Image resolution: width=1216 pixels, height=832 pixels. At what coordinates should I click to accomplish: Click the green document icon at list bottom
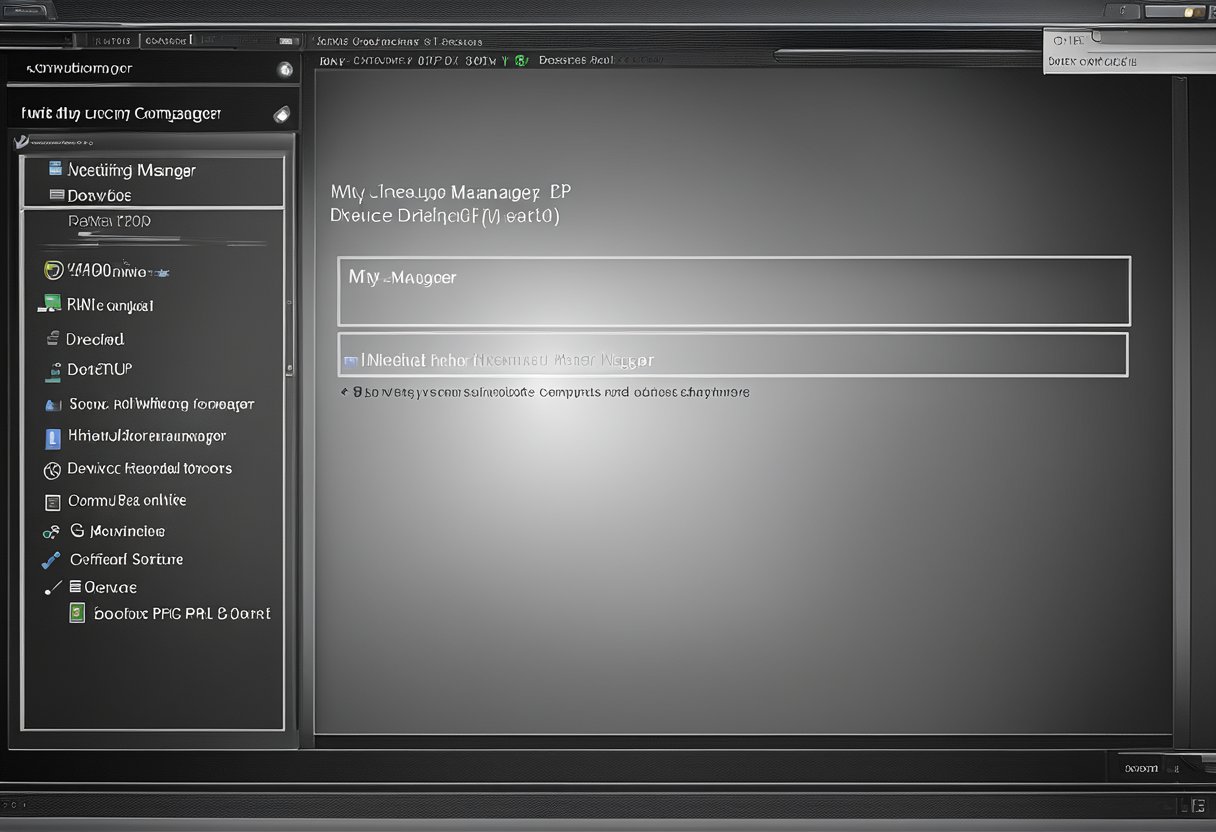click(77, 613)
